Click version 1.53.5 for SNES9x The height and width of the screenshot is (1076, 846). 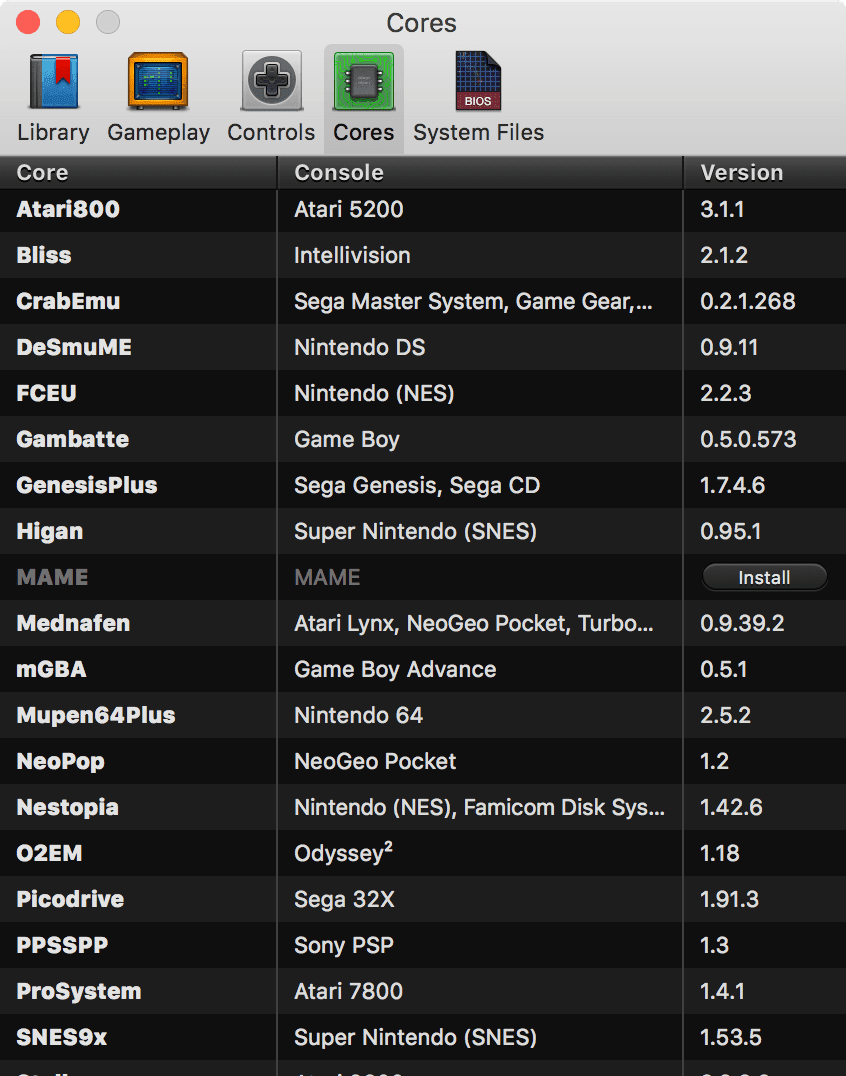click(731, 1037)
